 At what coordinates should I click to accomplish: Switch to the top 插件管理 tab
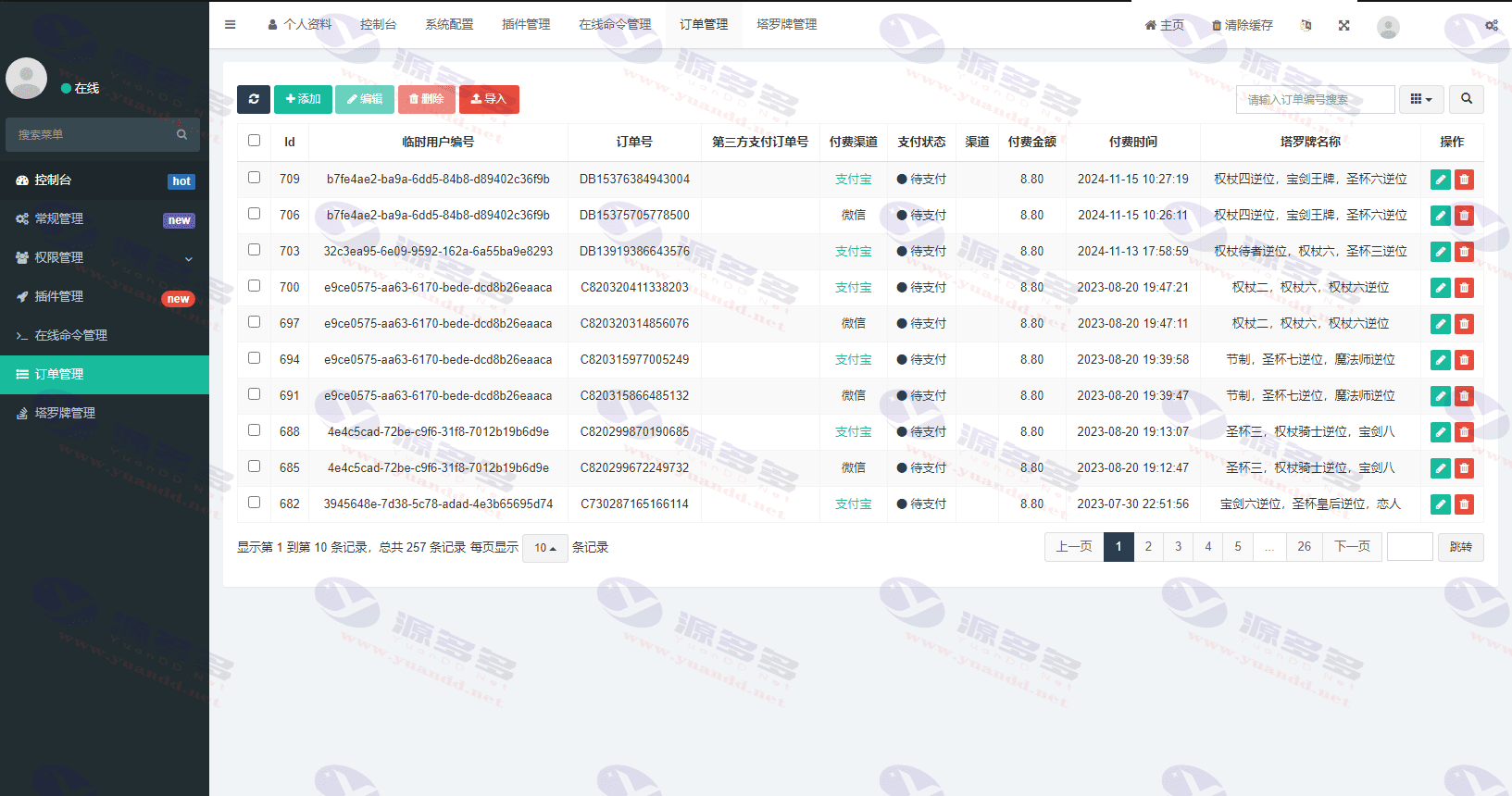pos(526,25)
